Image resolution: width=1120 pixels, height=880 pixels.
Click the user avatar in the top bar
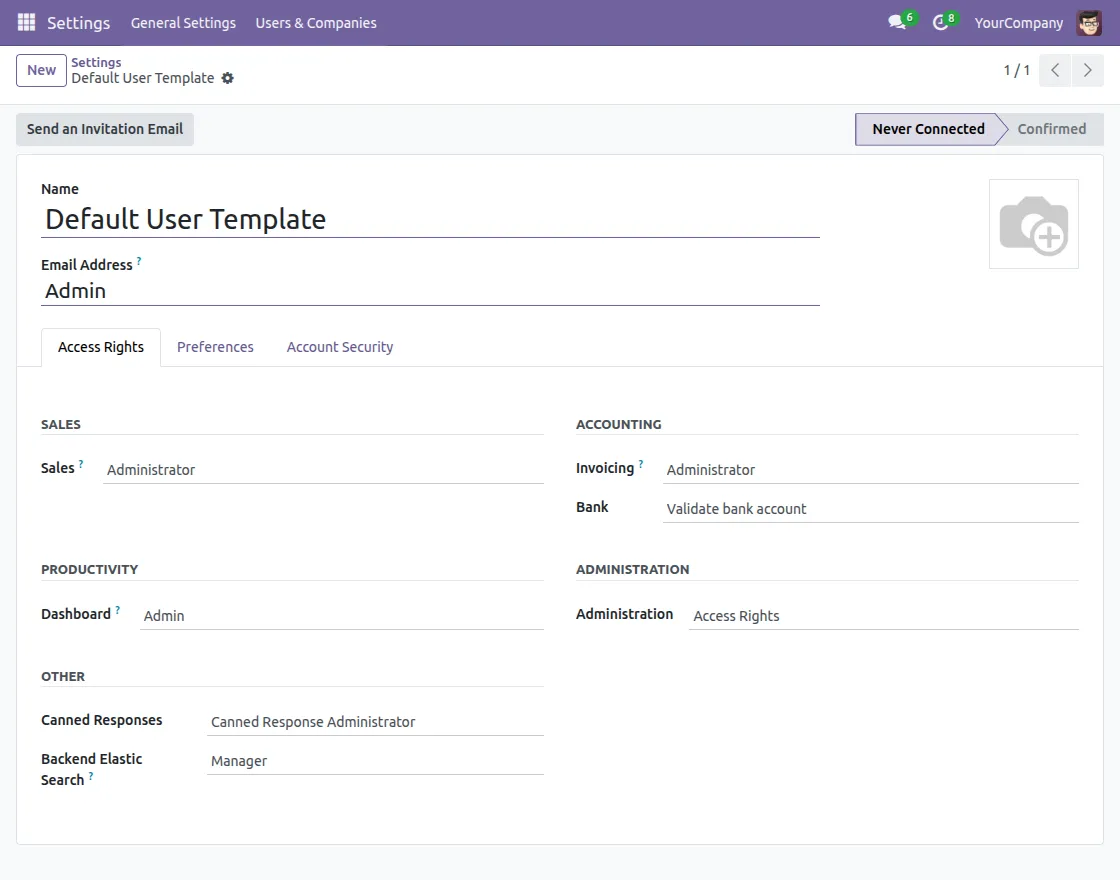(x=1089, y=22)
